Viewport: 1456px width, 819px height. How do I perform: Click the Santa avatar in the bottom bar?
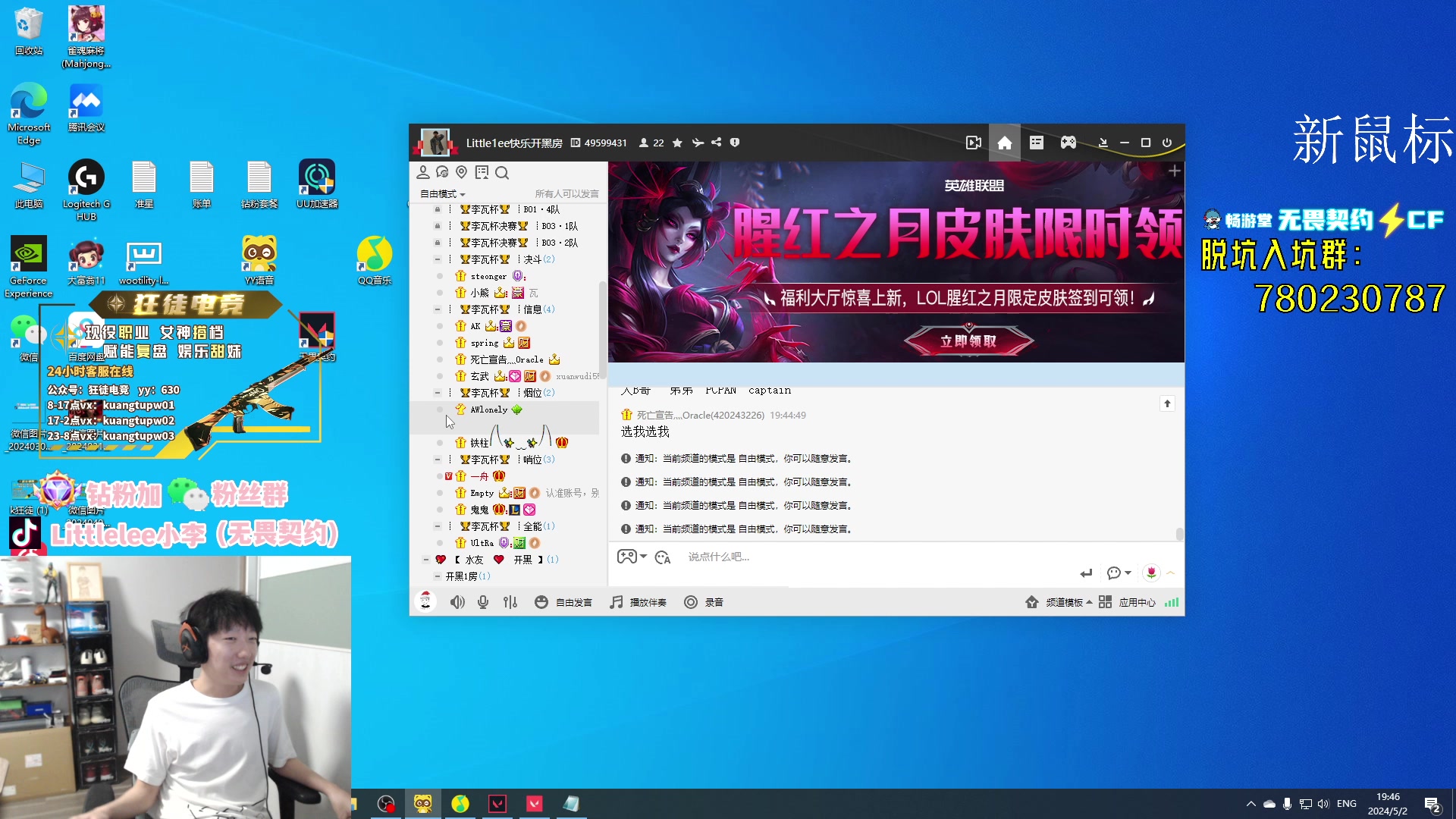pos(426,602)
